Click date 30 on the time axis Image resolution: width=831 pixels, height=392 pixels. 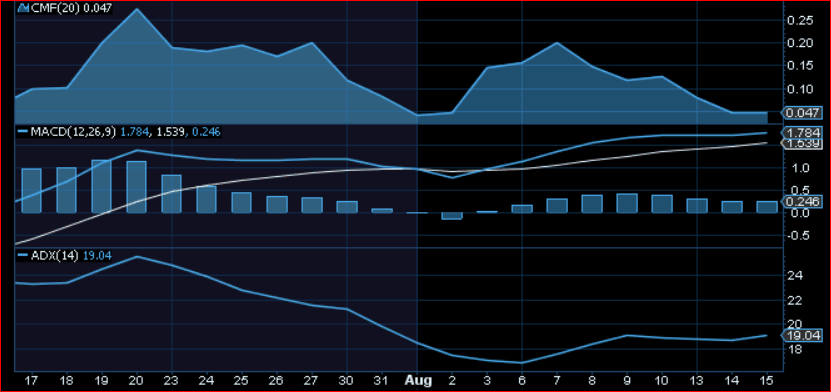pos(347,380)
